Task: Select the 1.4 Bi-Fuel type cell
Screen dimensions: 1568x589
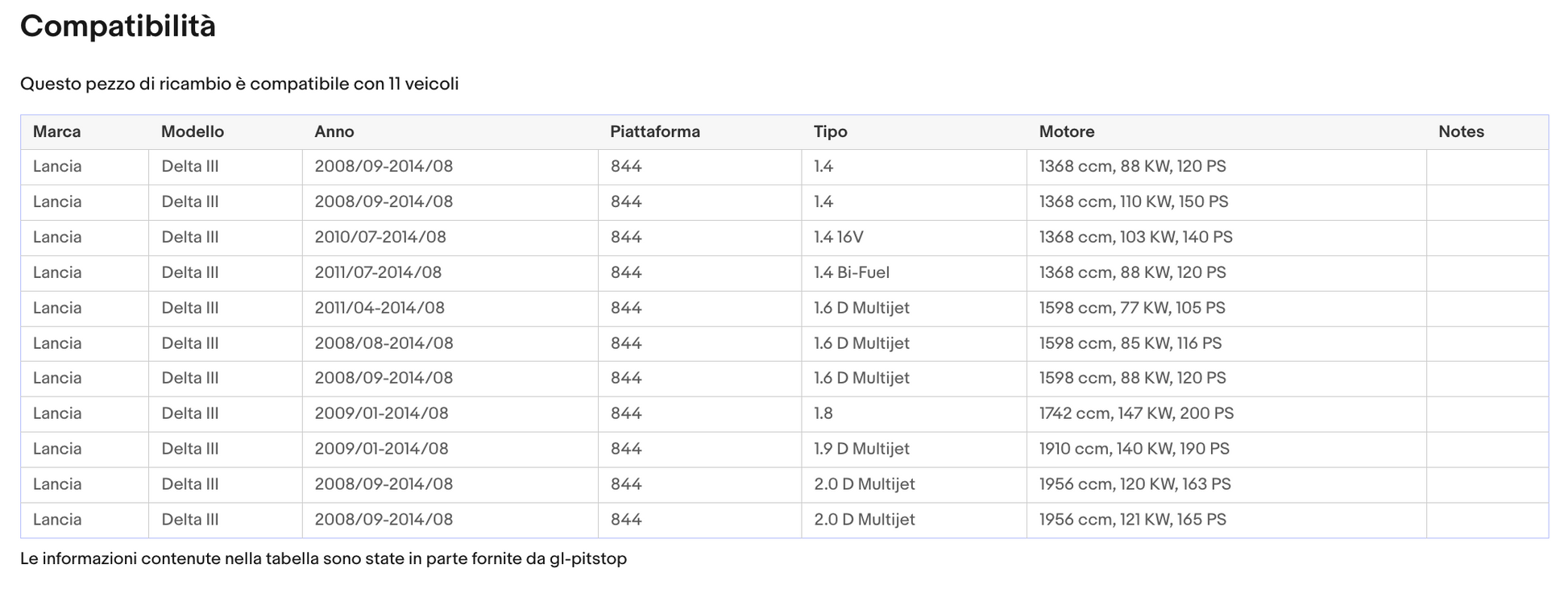Action: pos(851,272)
